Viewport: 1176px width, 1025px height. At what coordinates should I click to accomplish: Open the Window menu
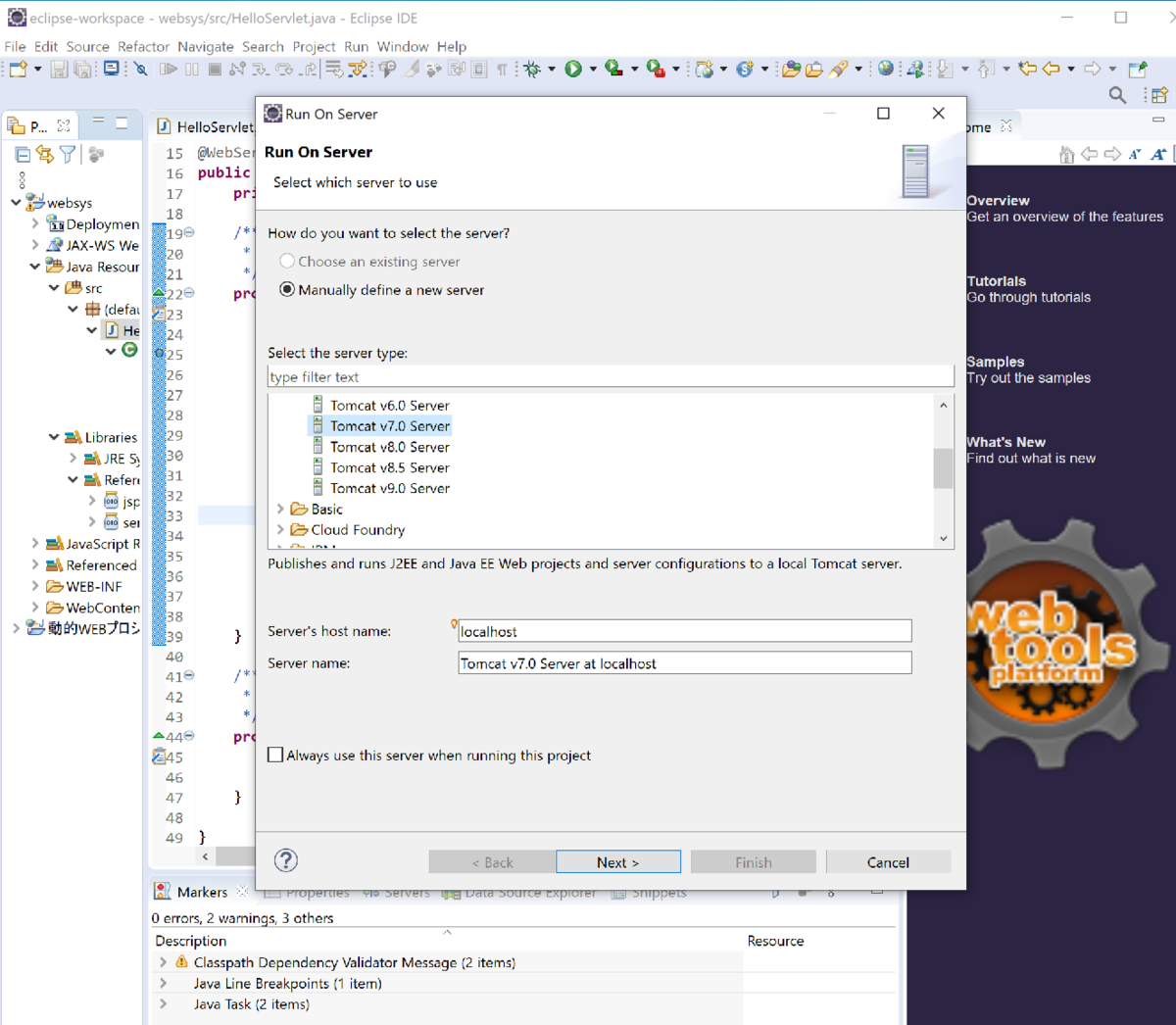[403, 46]
